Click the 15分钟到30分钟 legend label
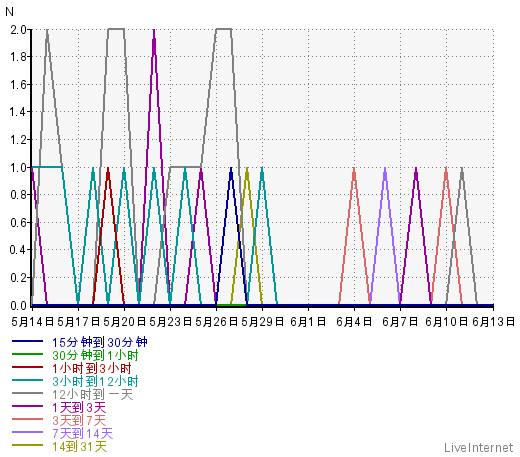The image size is (520, 457). click(100, 342)
